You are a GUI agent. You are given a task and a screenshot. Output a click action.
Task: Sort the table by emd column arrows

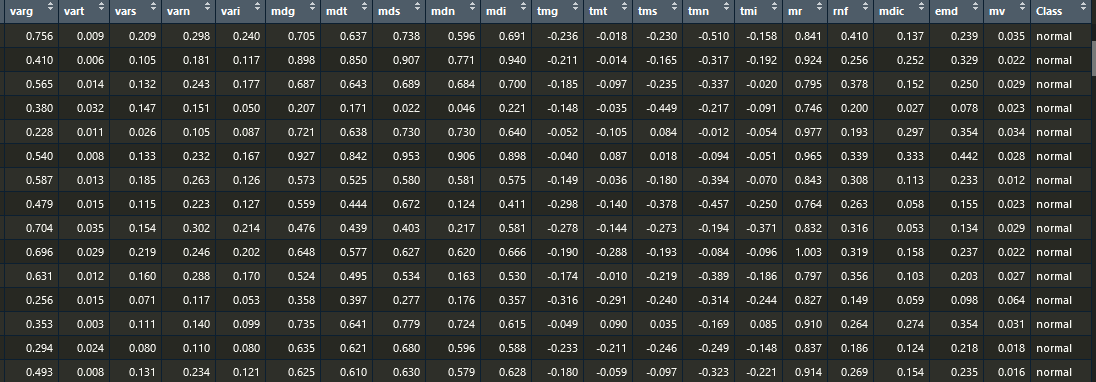(975, 6)
